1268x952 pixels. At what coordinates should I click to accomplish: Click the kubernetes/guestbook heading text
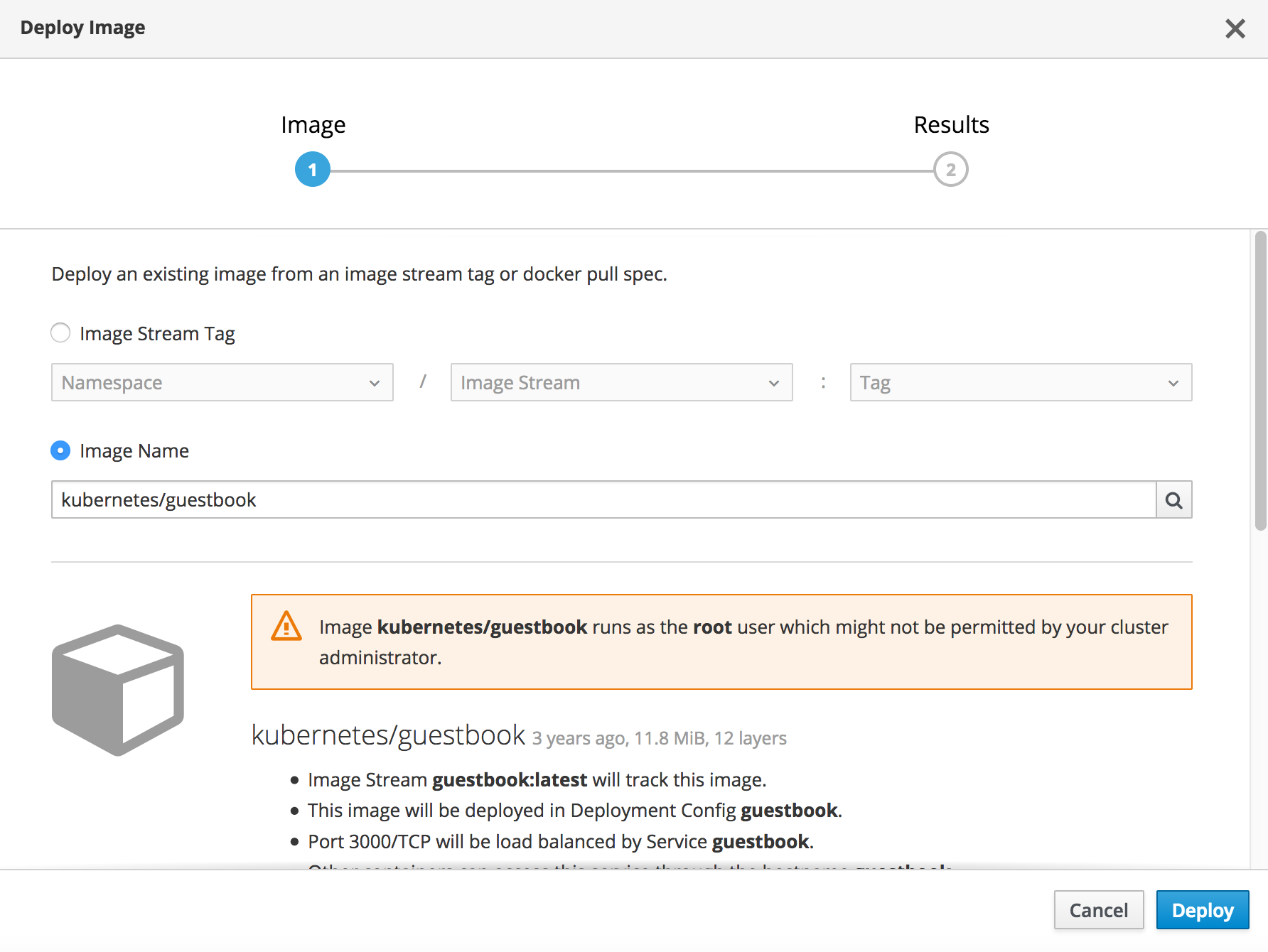389,735
